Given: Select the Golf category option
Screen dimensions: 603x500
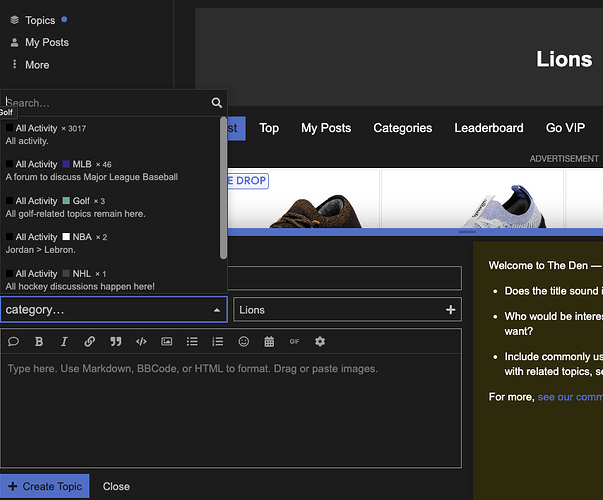Looking at the screenshot, I should click(x=112, y=207).
